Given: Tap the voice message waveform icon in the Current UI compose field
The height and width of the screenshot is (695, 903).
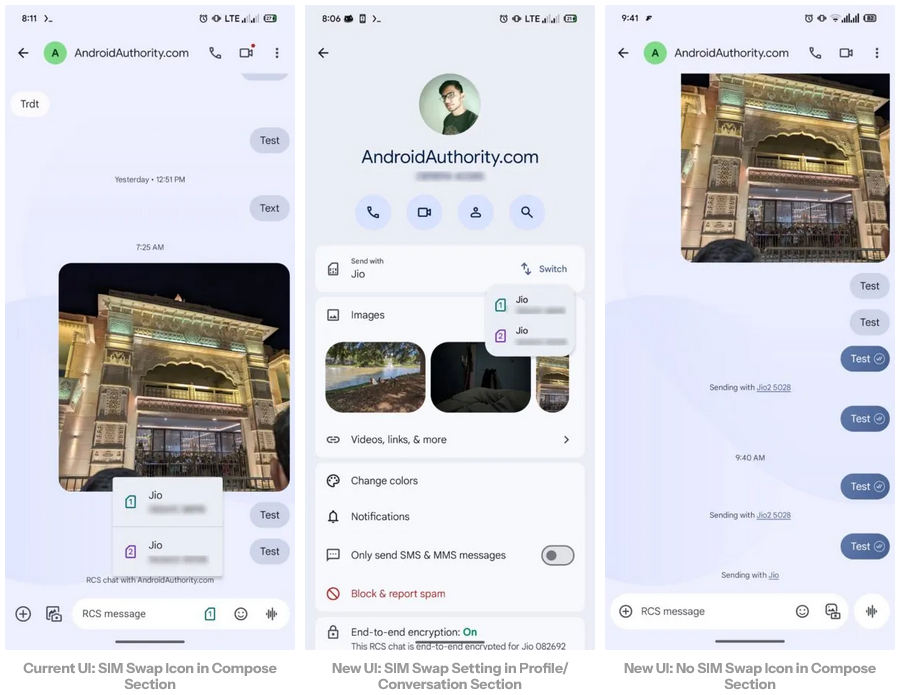Looking at the screenshot, I should tap(271, 614).
